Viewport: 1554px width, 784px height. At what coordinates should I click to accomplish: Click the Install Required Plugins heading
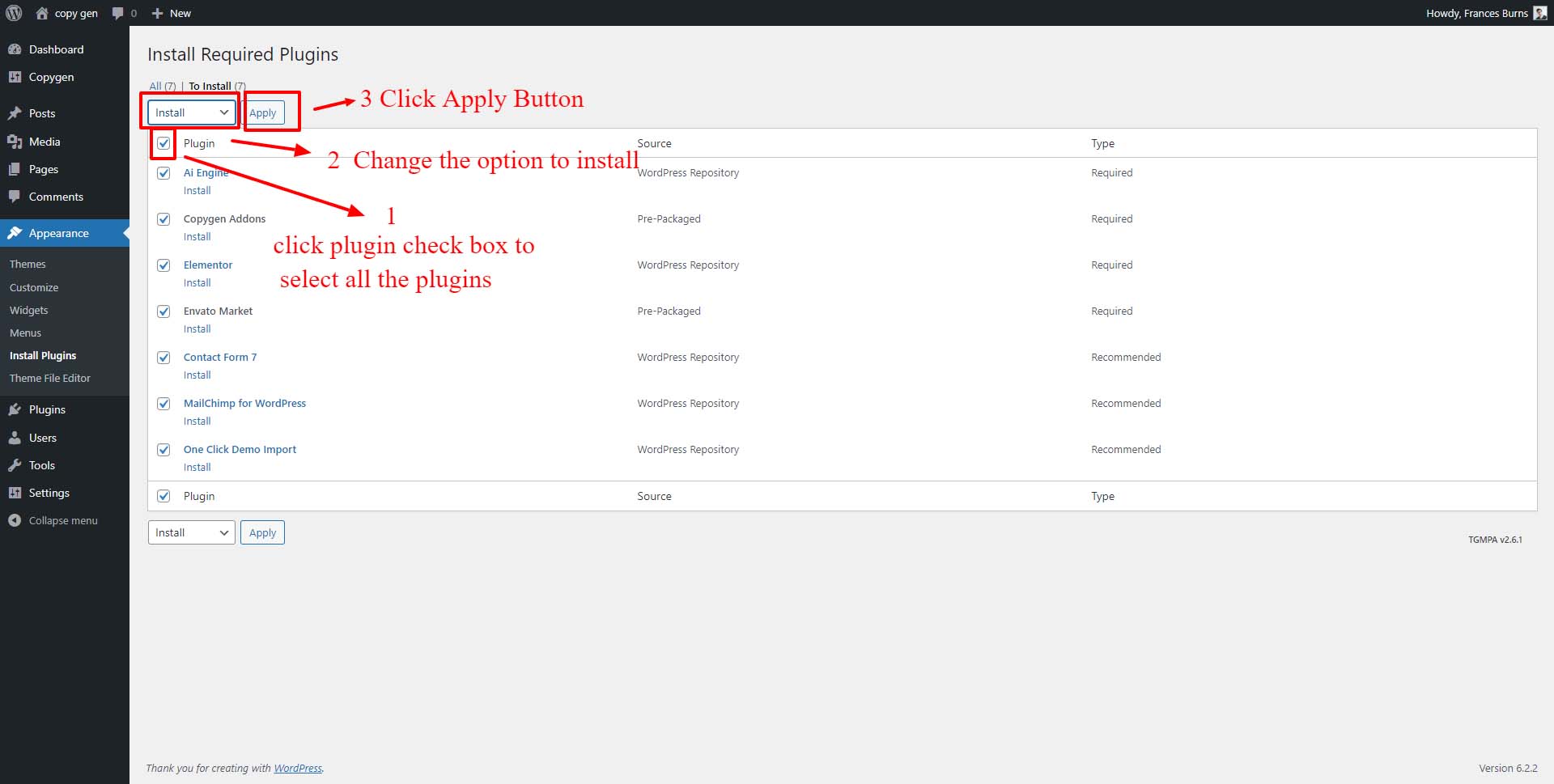243,54
